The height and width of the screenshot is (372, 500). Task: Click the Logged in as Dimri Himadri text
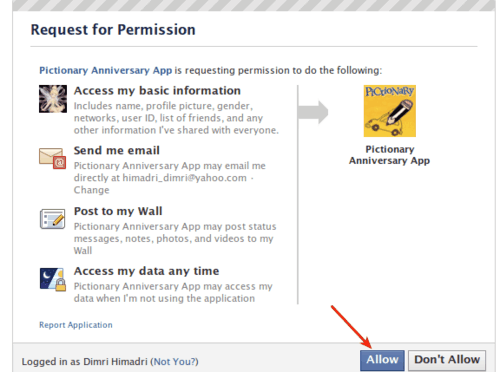click(x=85, y=362)
